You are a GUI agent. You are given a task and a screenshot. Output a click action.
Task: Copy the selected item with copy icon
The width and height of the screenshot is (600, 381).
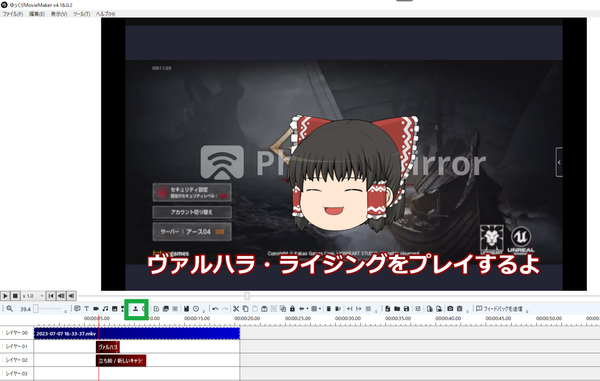point(246,309)
